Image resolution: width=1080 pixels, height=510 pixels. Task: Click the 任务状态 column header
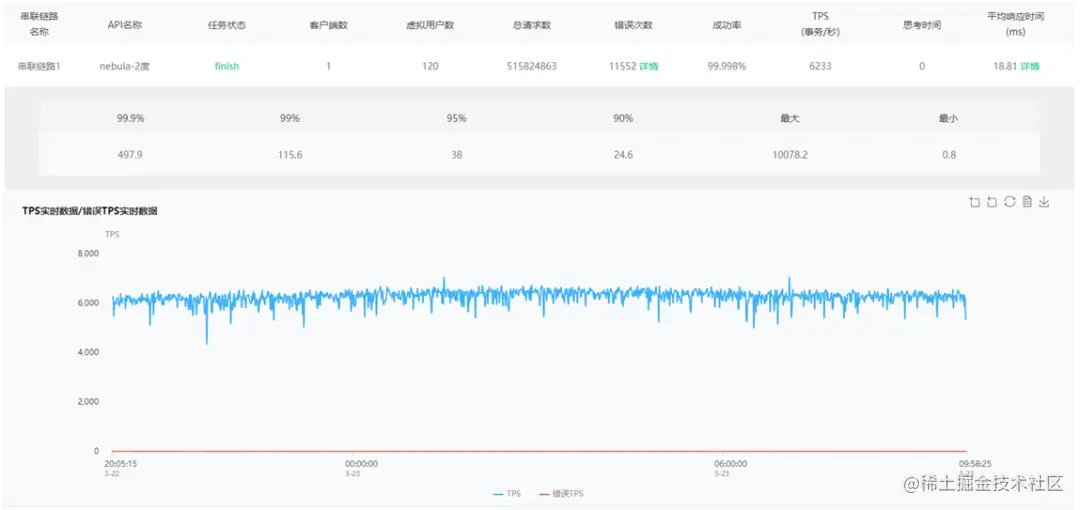[x=227, y=25]
